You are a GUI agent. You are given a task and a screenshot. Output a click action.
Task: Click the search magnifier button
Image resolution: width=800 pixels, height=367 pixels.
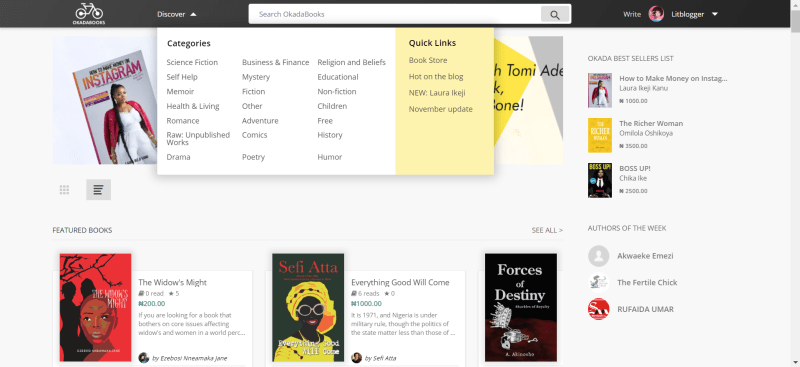pos(555,14)
